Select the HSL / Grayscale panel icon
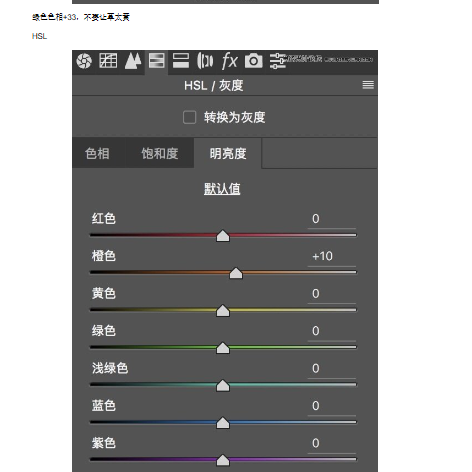 tap(156, 61)
